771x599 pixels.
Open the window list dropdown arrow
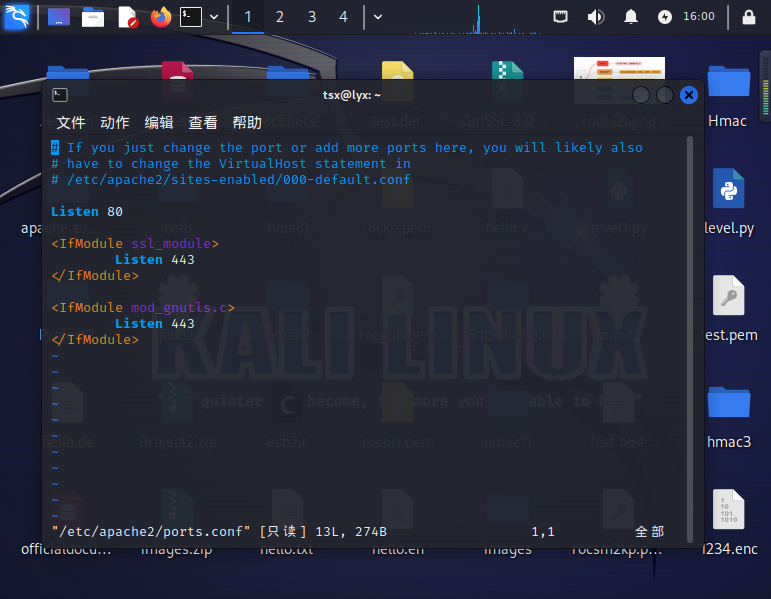pyautogui.click(x=378, y=17)
